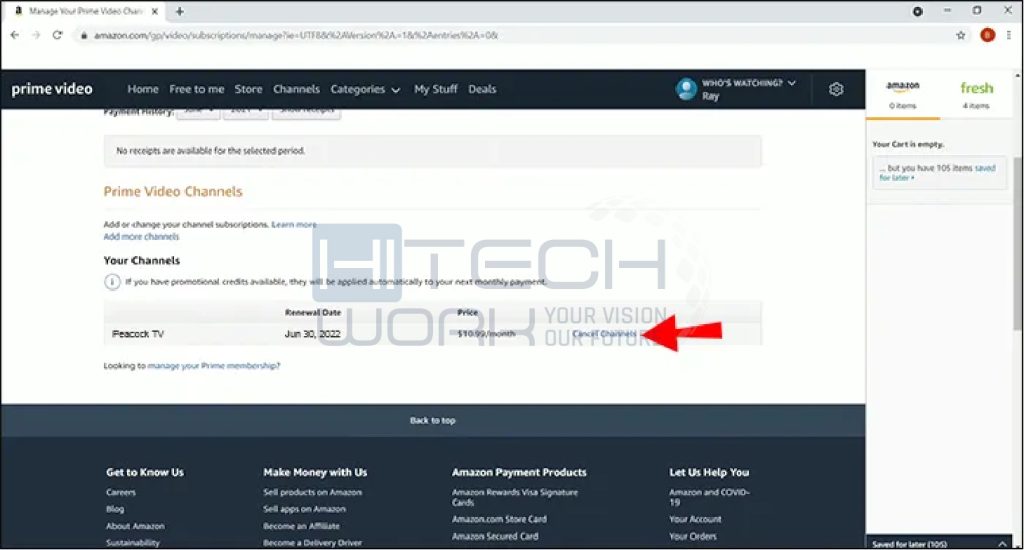Click the promotional credits info icon
1024x550 pixels.
point(112,282)
